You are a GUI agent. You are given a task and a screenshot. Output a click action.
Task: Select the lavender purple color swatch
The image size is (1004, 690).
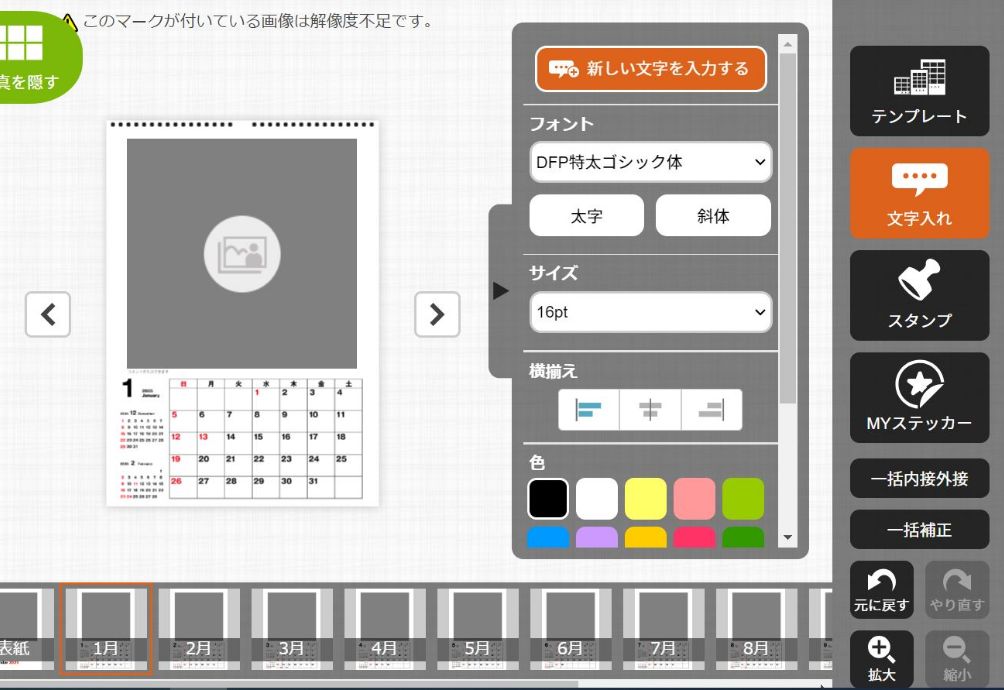click(597, 538)
